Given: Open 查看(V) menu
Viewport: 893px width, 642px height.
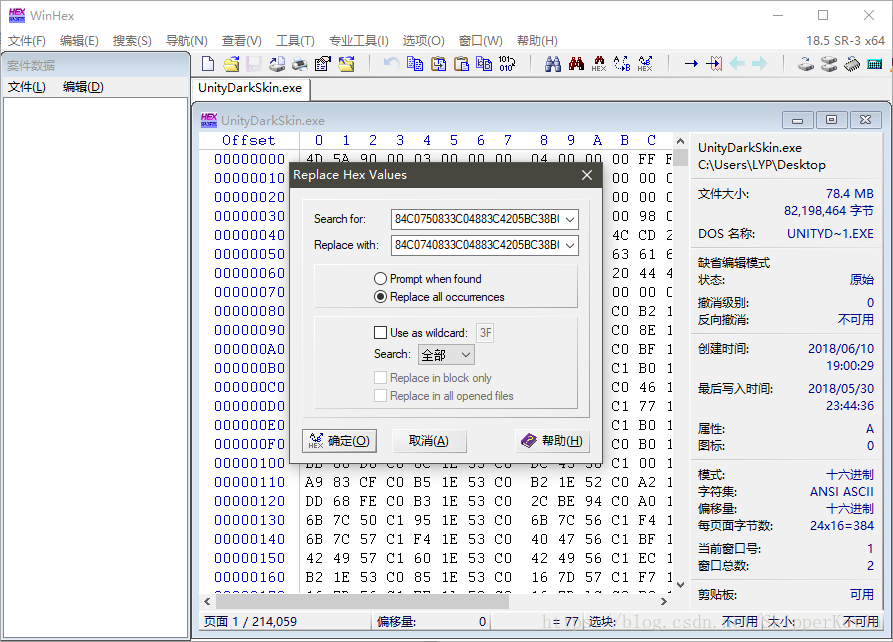Looking at the screenshot, I should pos(241,40).
